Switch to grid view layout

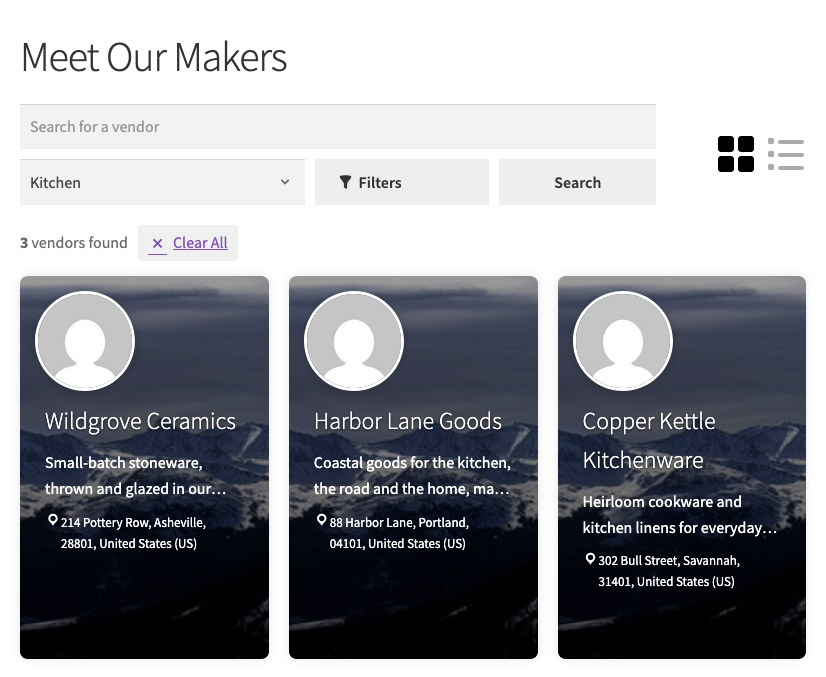735,154
